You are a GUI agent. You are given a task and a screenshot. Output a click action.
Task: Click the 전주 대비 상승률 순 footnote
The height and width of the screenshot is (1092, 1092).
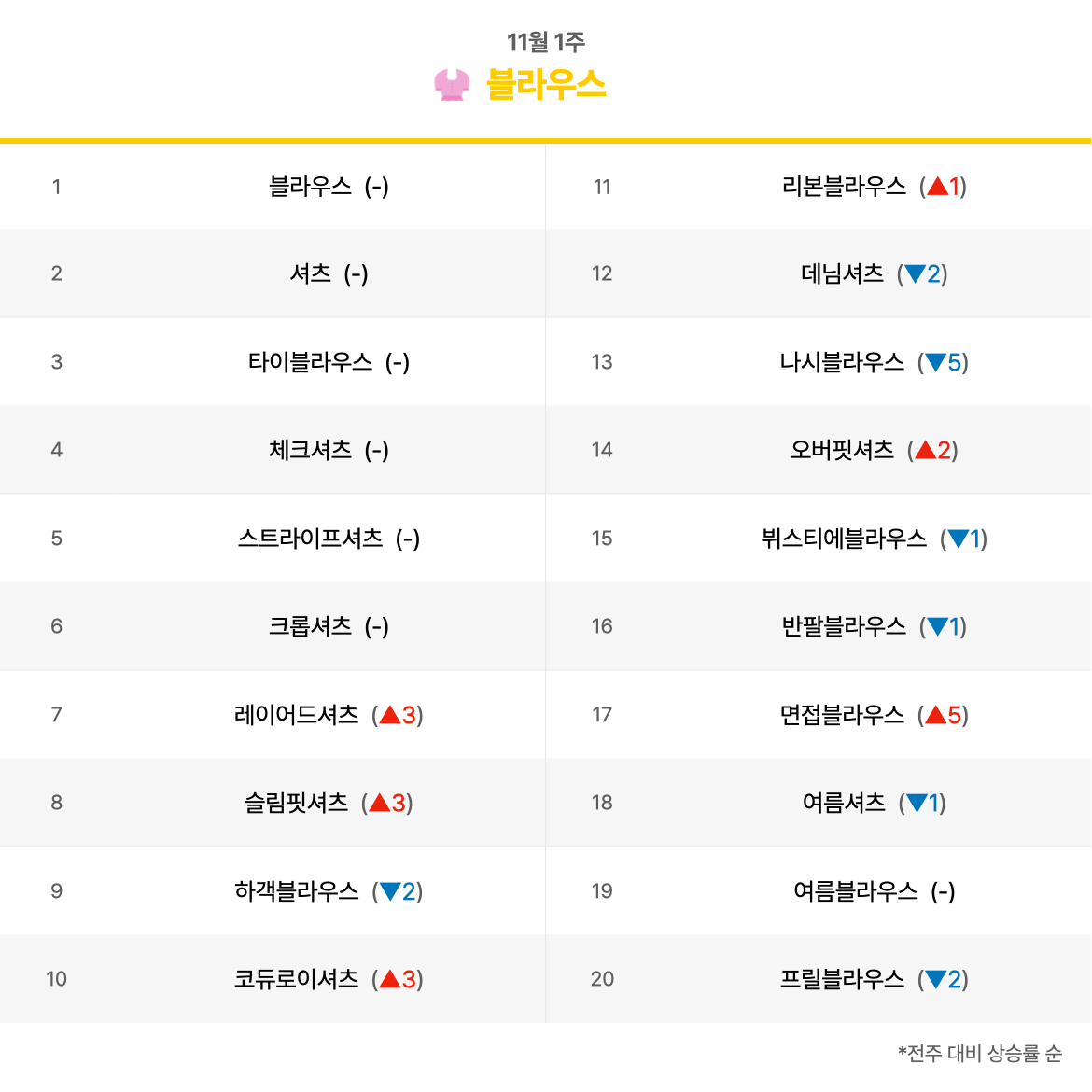pyautogui.click(x=980, y=1053)
